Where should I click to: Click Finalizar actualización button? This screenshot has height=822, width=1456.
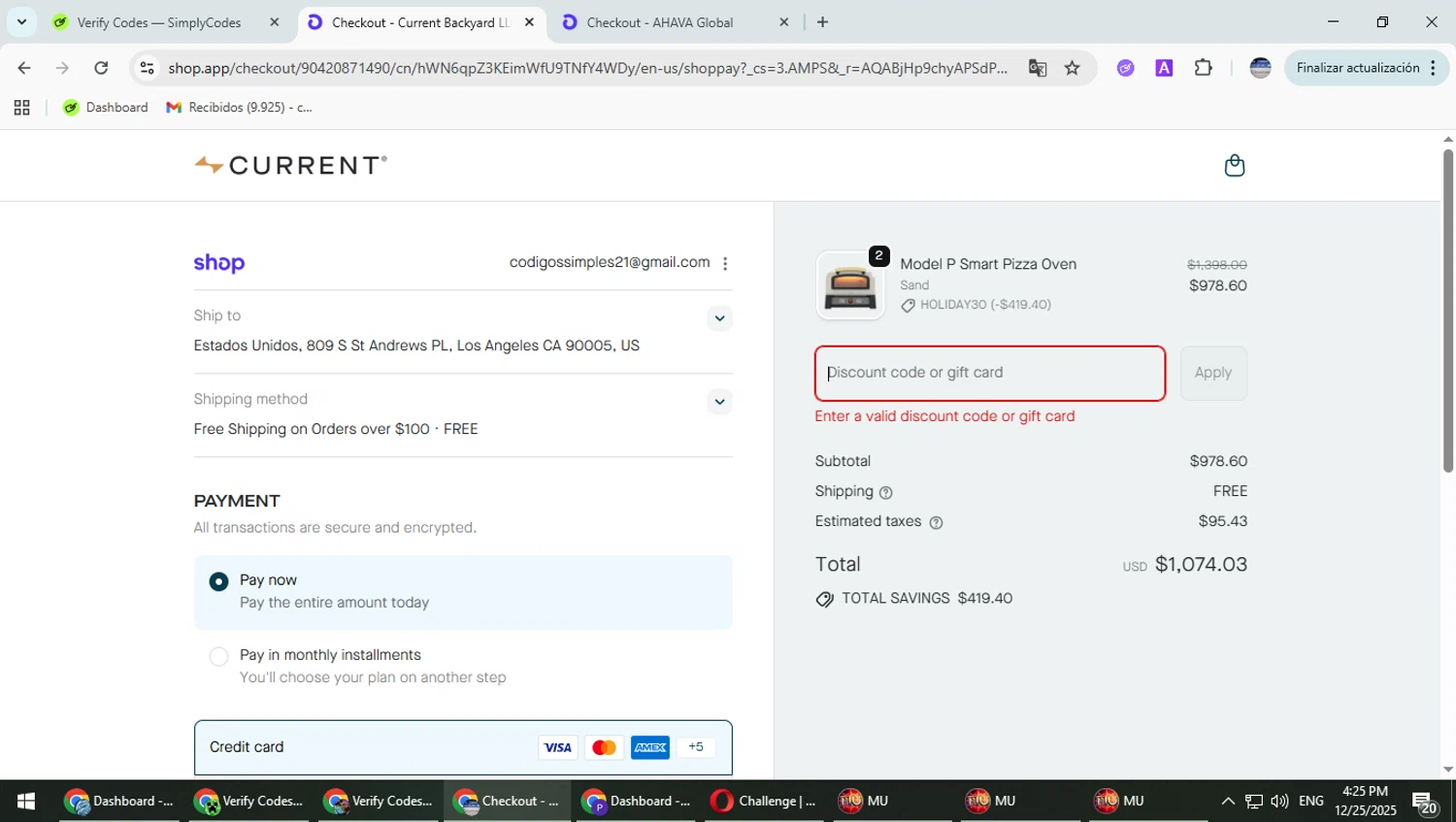click(x=1367, y=68)
